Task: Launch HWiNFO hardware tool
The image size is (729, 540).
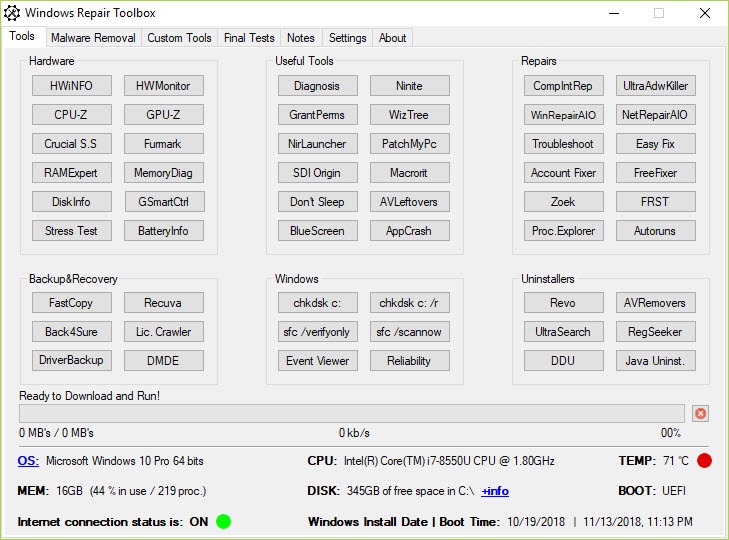Action: click(72, 86)
